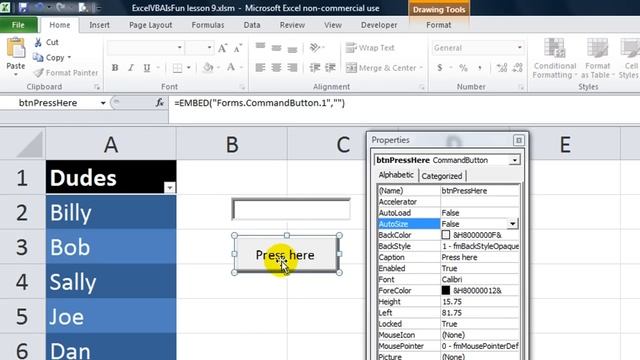The width and height of the screenshot is (640, 360).
Task: Apply Percent Style format
Action: (463, 68)
